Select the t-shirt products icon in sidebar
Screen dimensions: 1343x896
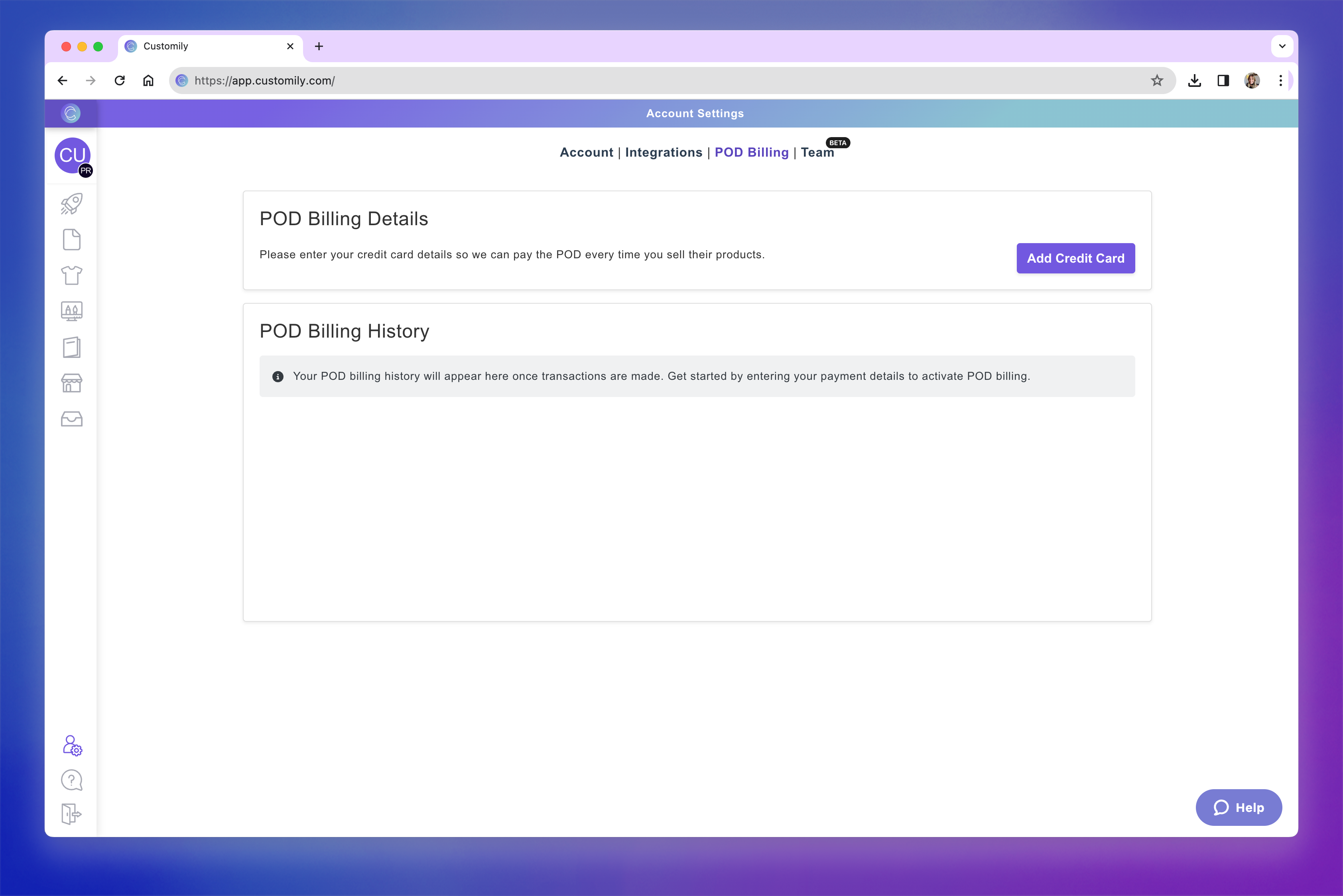point(71,275)
